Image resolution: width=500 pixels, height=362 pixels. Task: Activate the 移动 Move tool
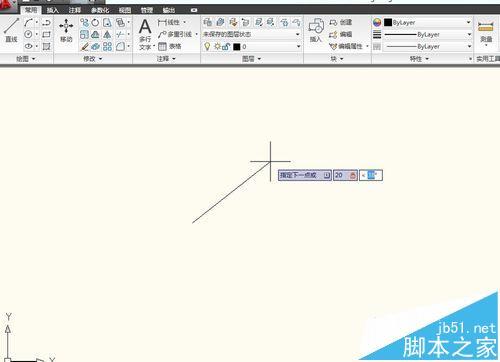(66, 30)
